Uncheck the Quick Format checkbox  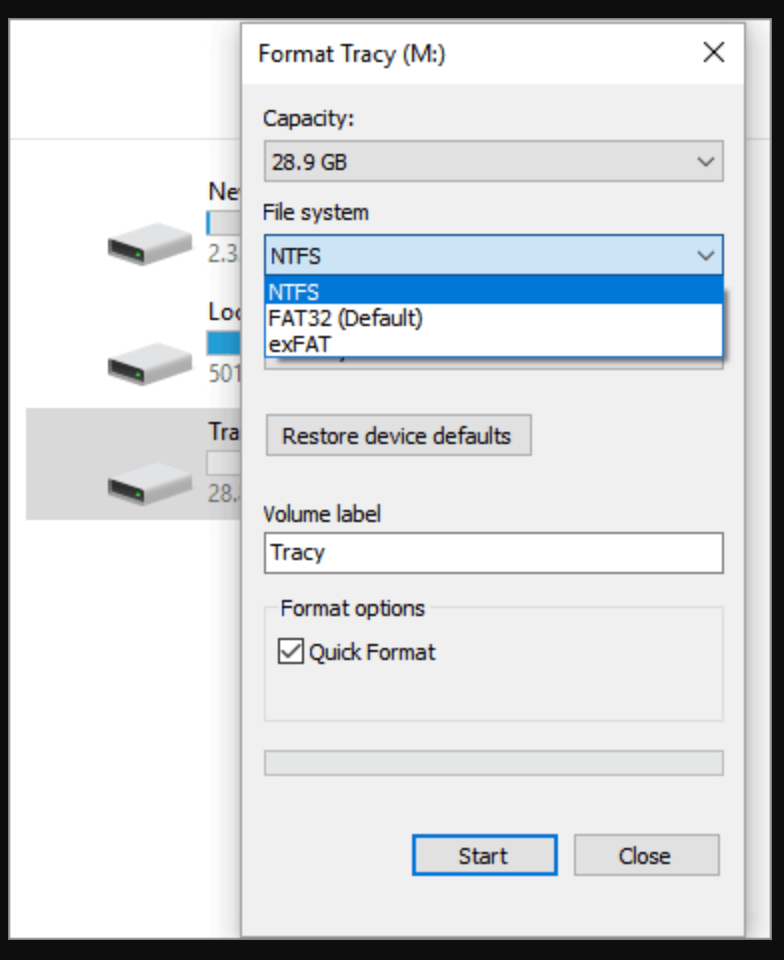(x=289, y=651)
